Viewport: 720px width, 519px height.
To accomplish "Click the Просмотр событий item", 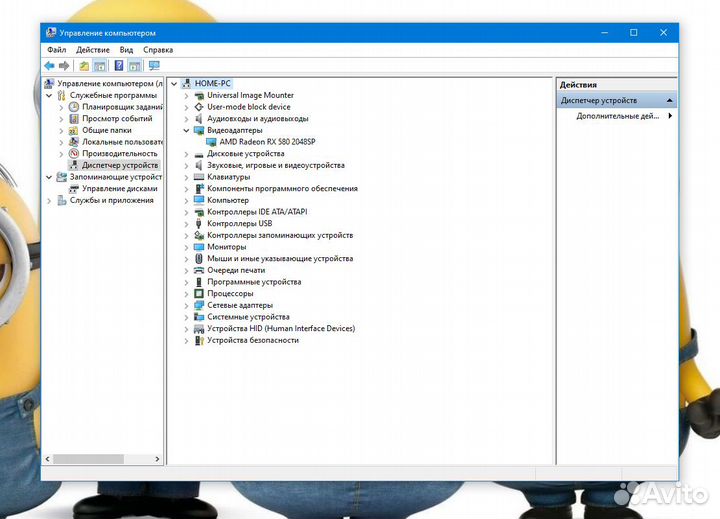I will click(117, 118).
